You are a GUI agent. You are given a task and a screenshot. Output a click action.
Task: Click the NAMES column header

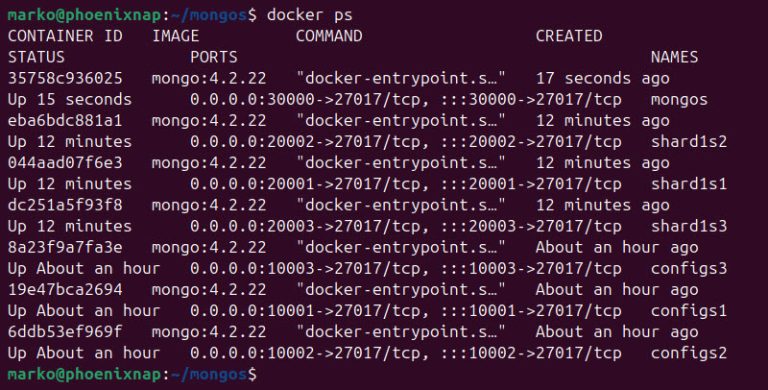point(674,57)
